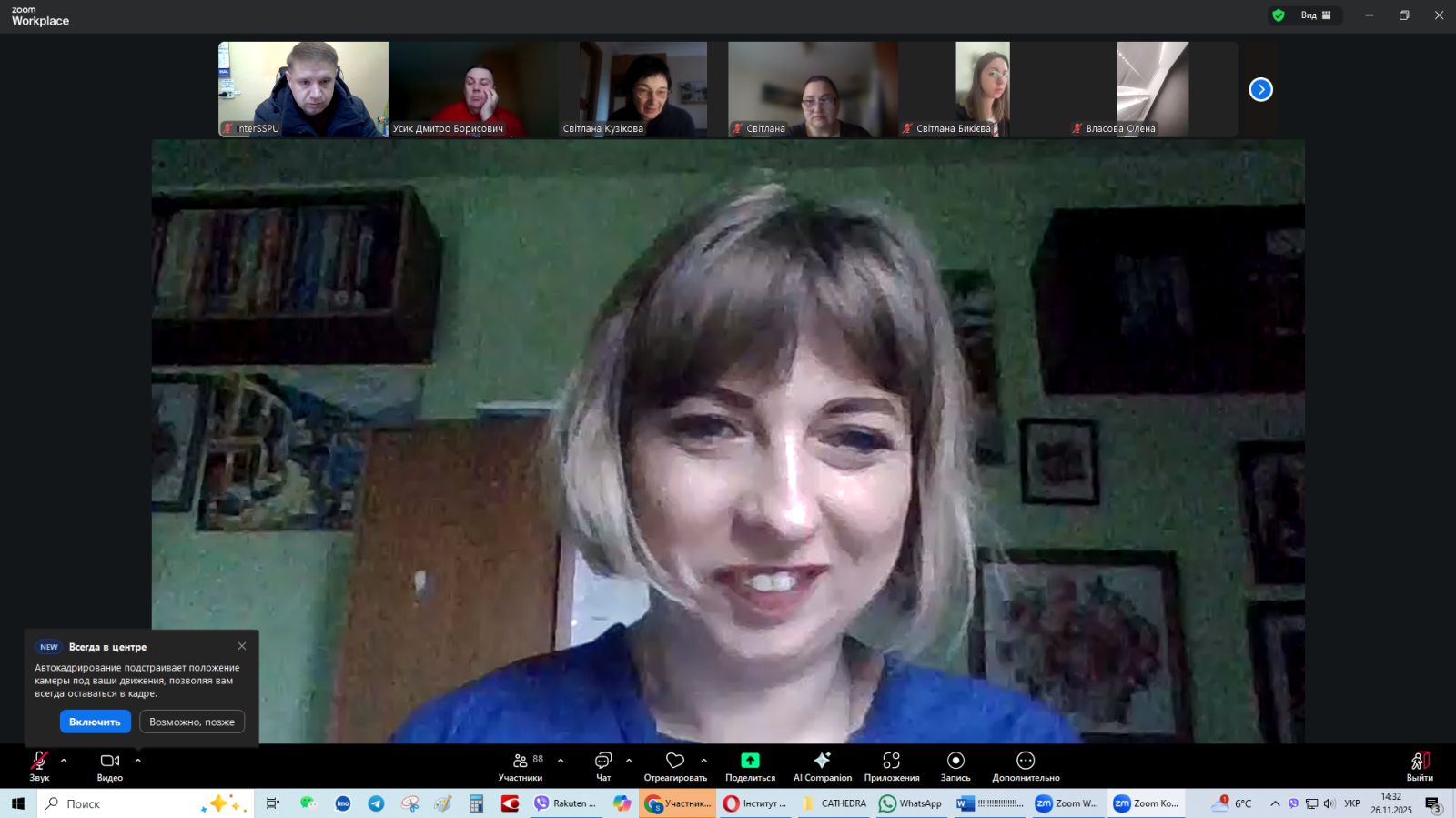Open the More options icon
This screenshot has height=818, width=1456.
pos(1026,761)
